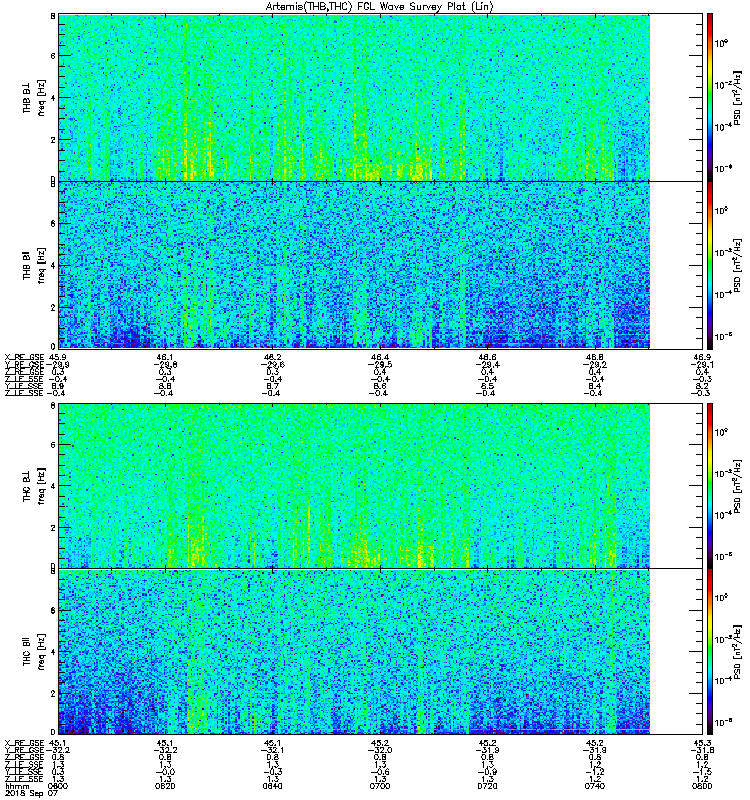Click the Y_LE_SSE value '8.7'
Screen dimensions: 750x800
click(272, 386)
